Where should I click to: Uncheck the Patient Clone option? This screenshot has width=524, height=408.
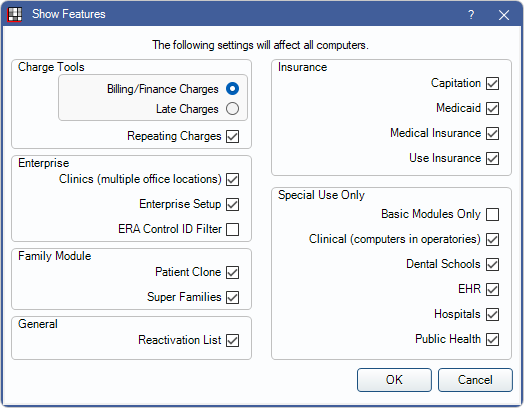pos(232,272)
